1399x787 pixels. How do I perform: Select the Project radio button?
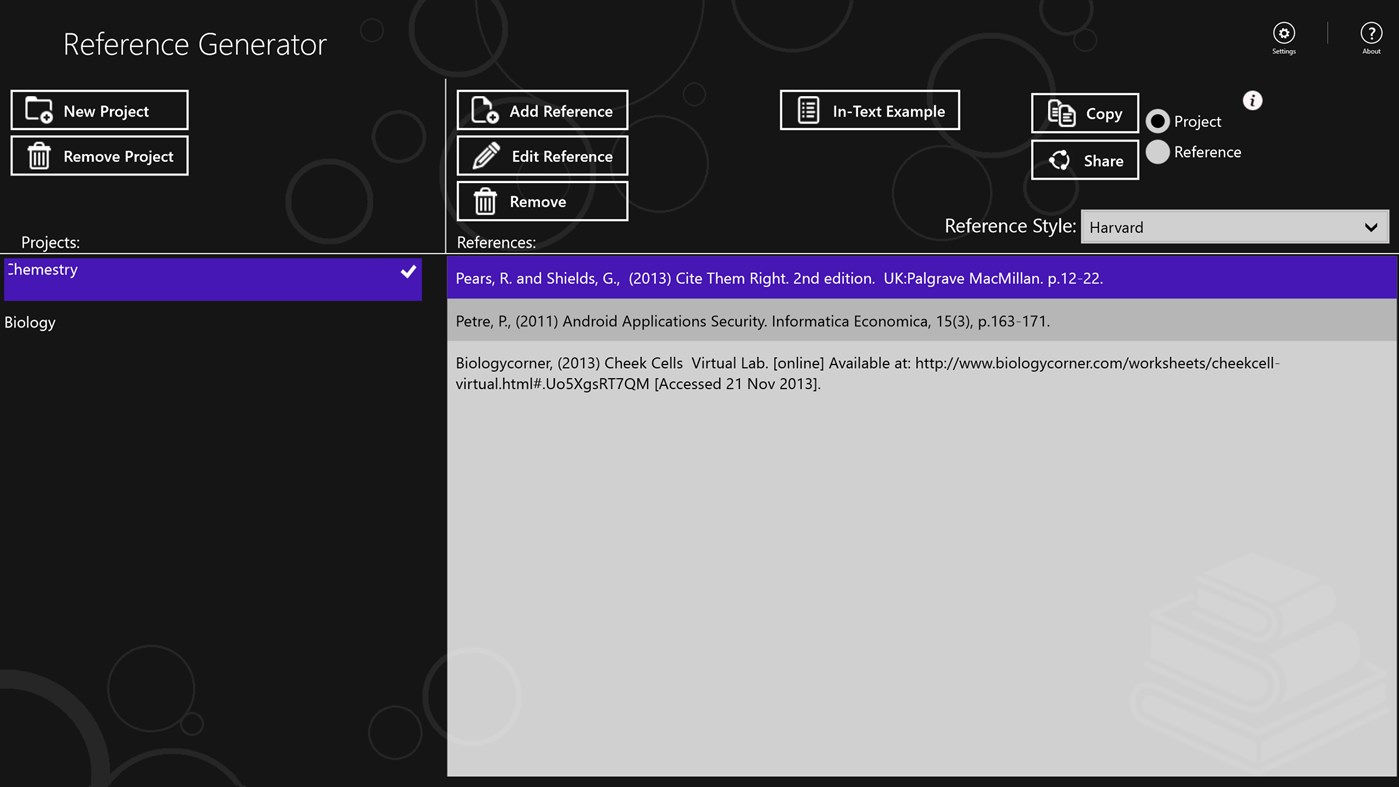pyautogui.click(x=1158, y=121)
